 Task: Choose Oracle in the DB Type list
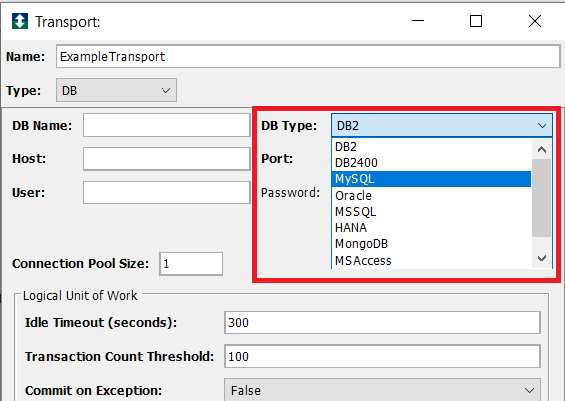(x=431, y=196)
